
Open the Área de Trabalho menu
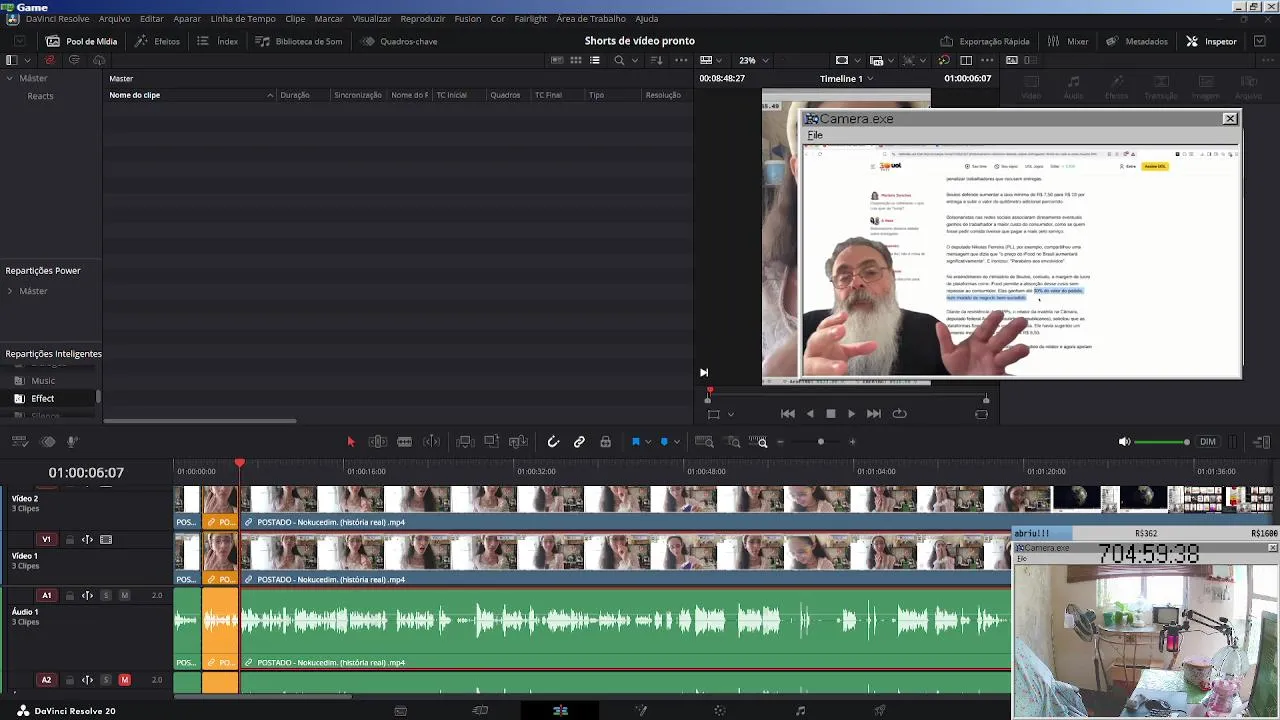591,19
